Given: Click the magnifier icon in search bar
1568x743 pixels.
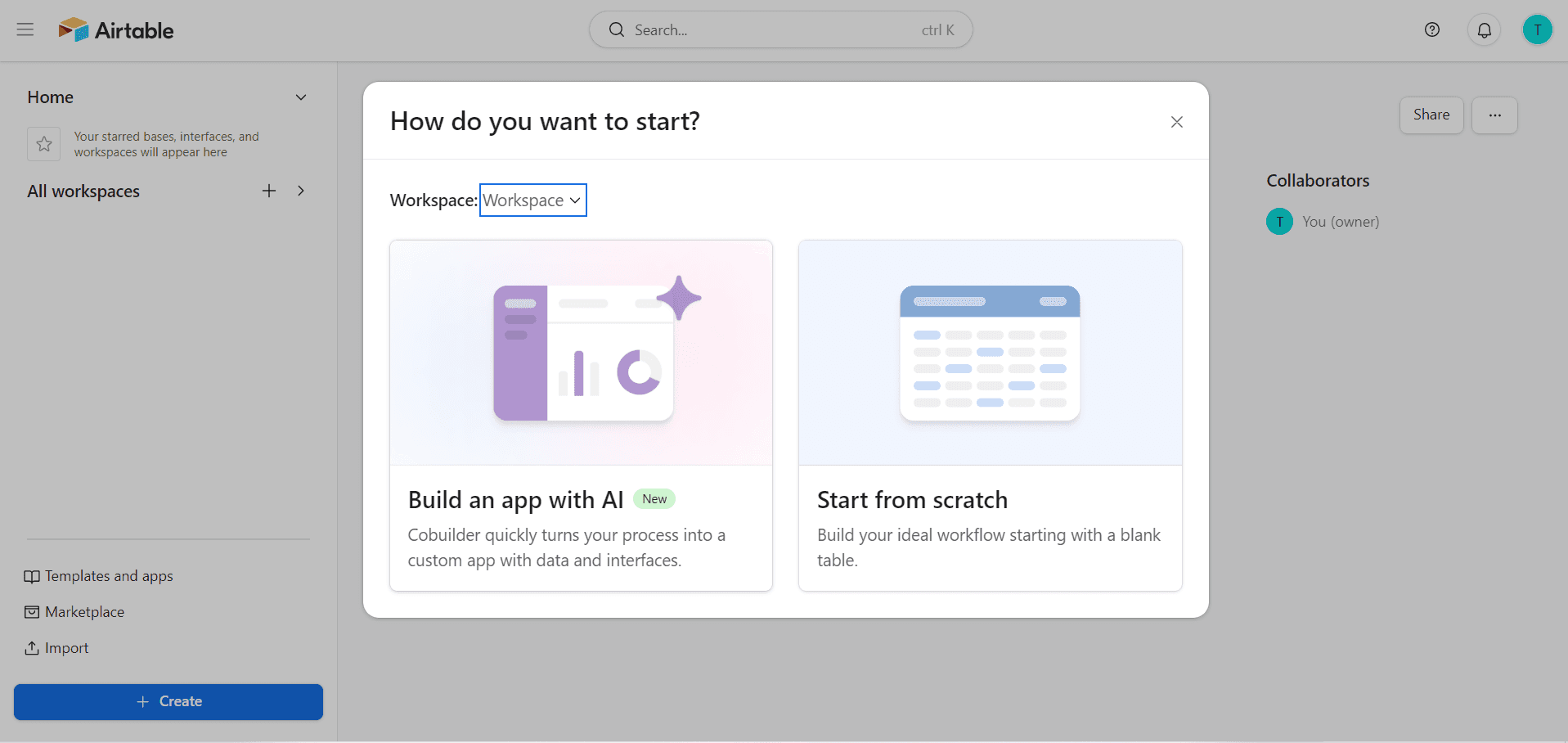Looking at the screenshot, I should (x=617, y=29).
